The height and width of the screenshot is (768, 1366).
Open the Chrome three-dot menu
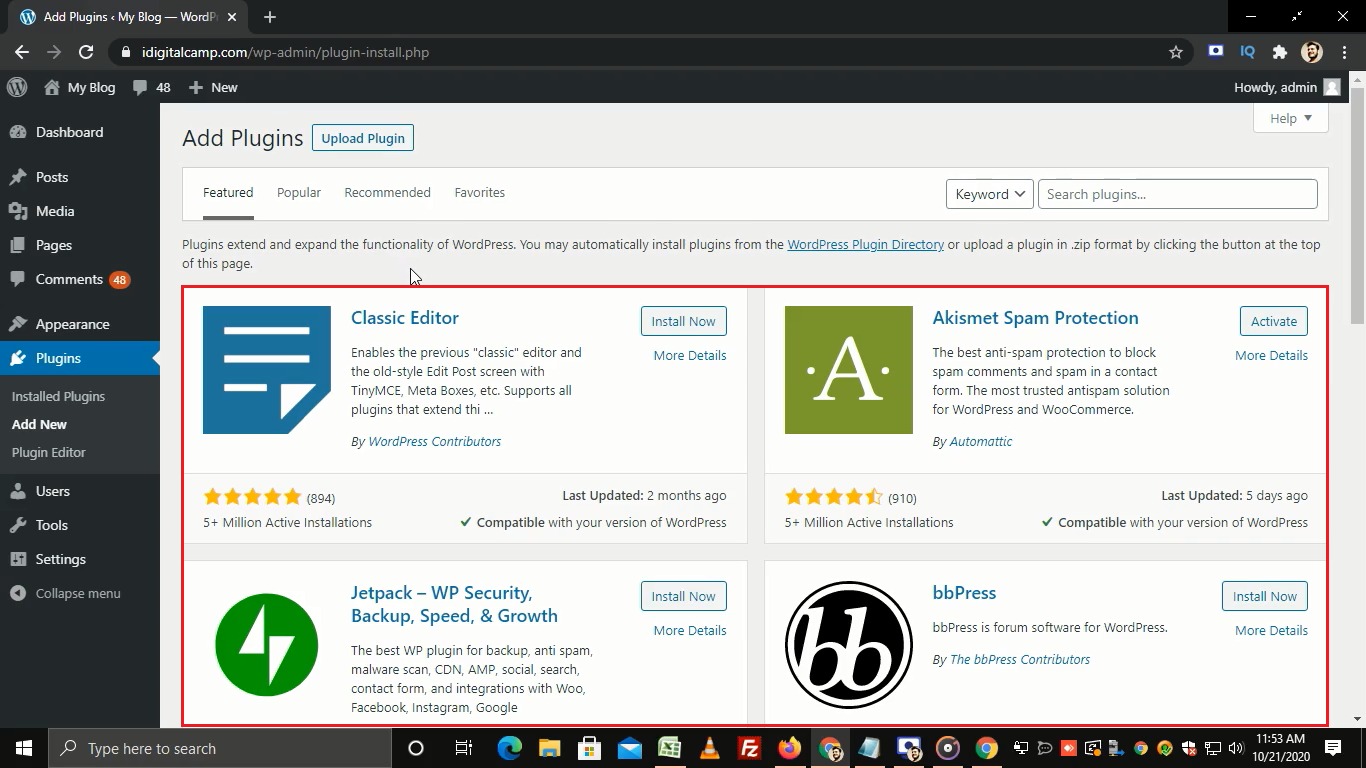pyautogui.click(x=1345, y=52)
